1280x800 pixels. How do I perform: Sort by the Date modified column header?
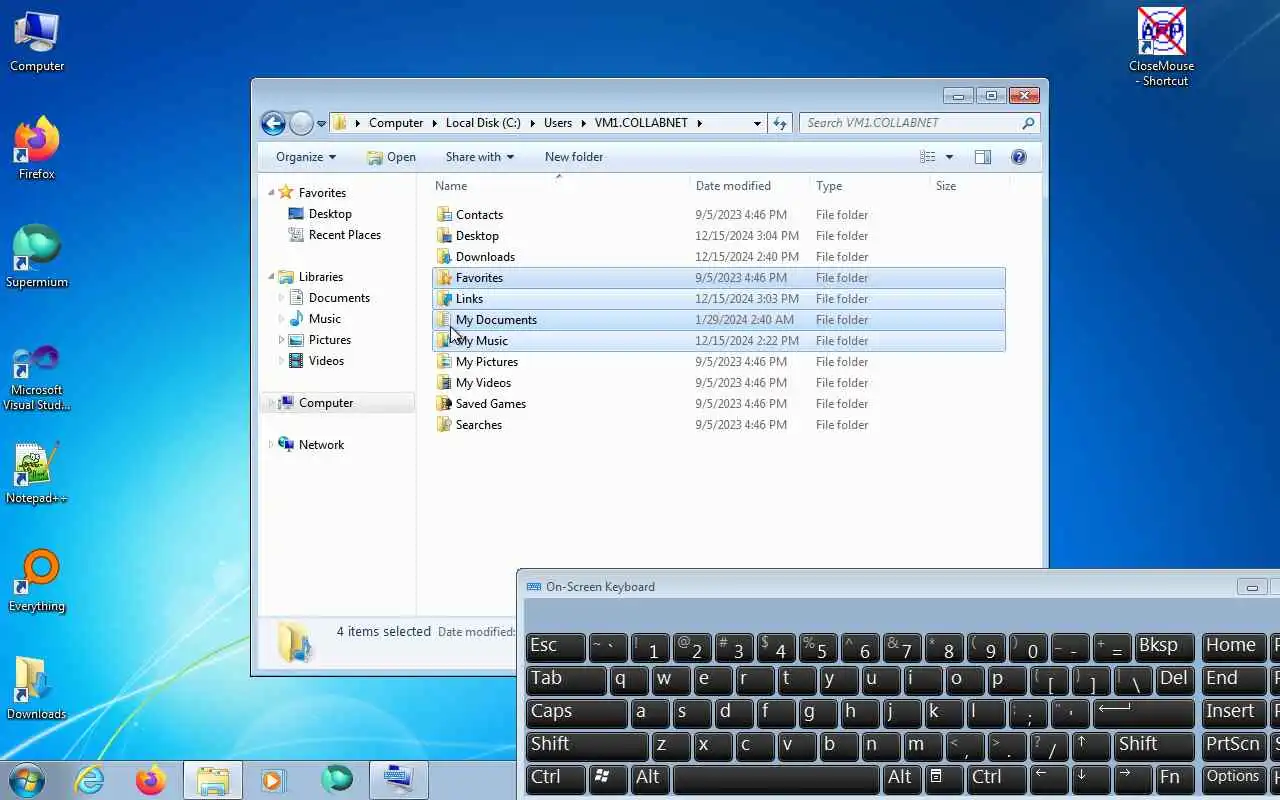[749, 186]
